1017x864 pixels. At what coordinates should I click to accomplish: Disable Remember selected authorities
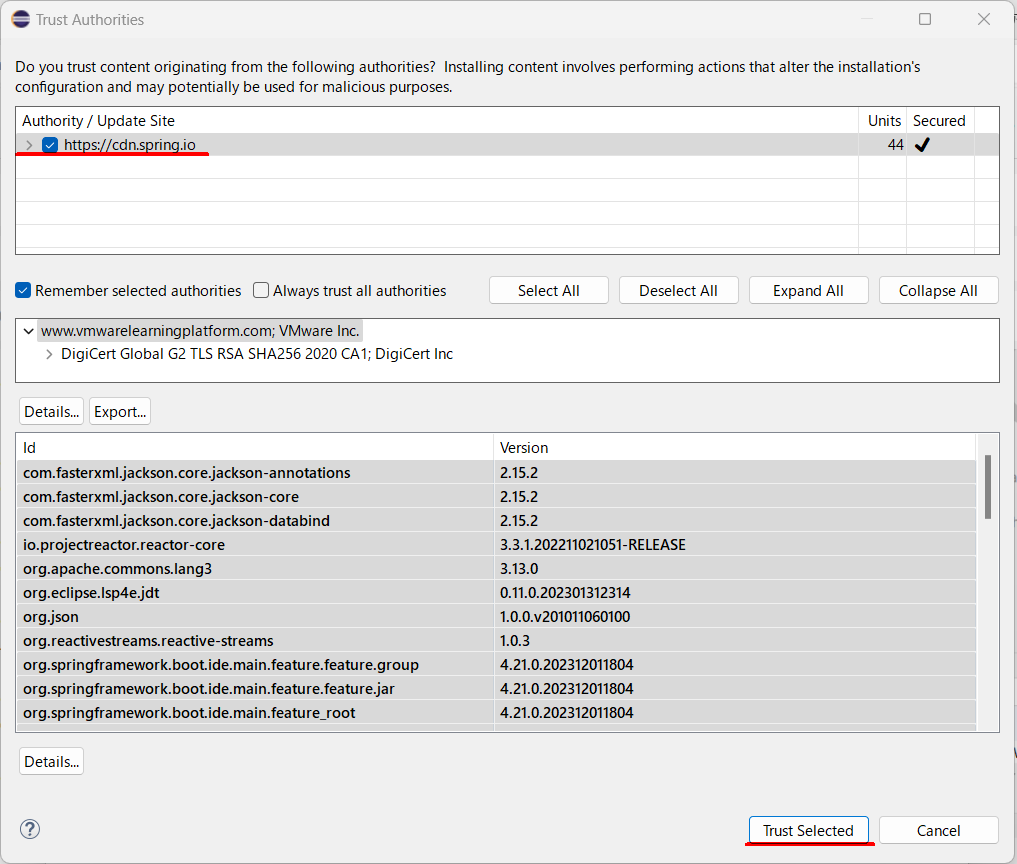(x=22, y=290)
